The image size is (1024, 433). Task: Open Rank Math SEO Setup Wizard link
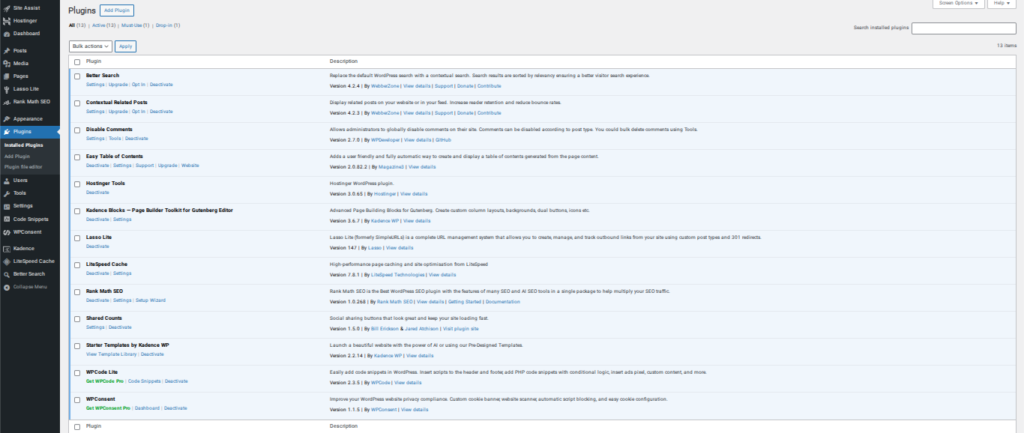point(150,300)
